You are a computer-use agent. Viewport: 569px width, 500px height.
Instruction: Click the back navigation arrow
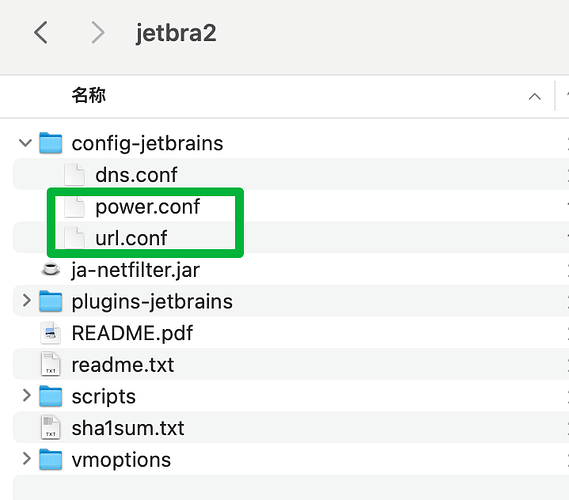(41, 32)
